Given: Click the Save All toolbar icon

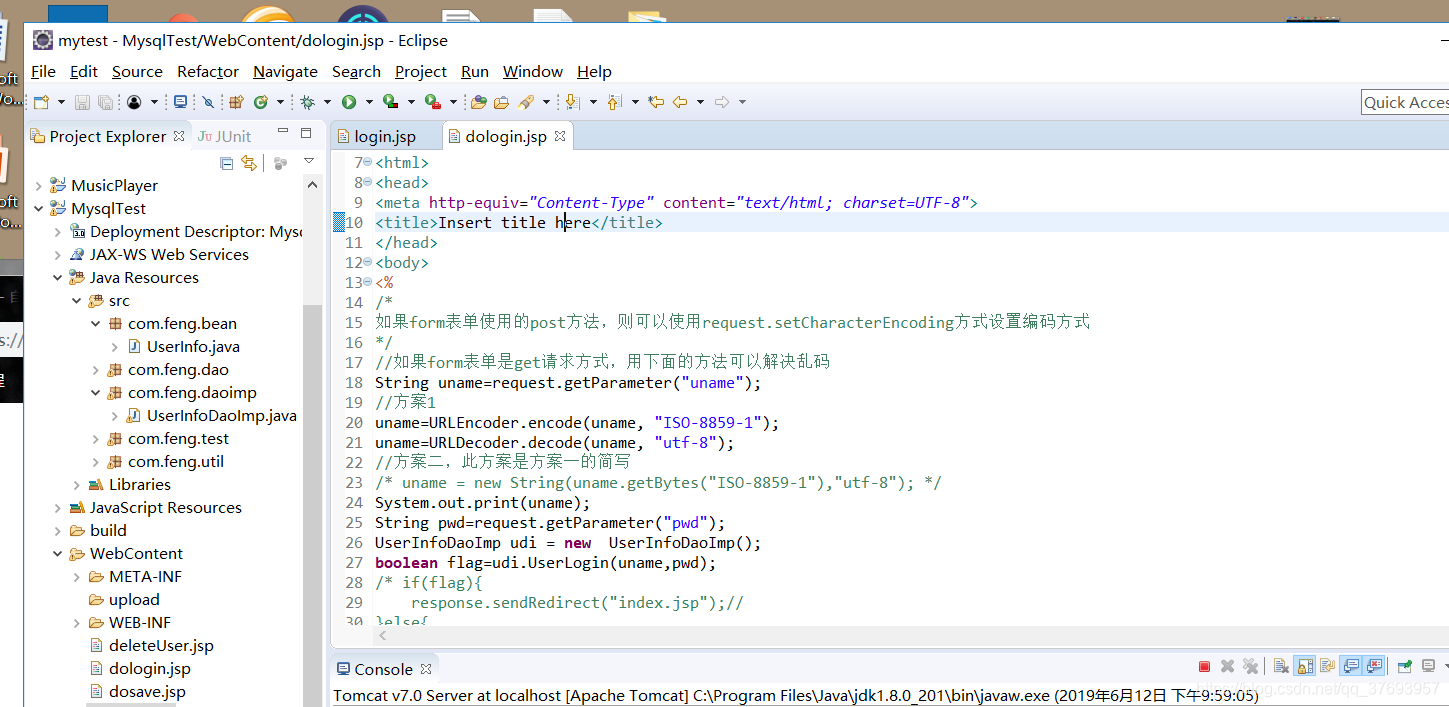Looking at the screenshot, I should 106,102.
